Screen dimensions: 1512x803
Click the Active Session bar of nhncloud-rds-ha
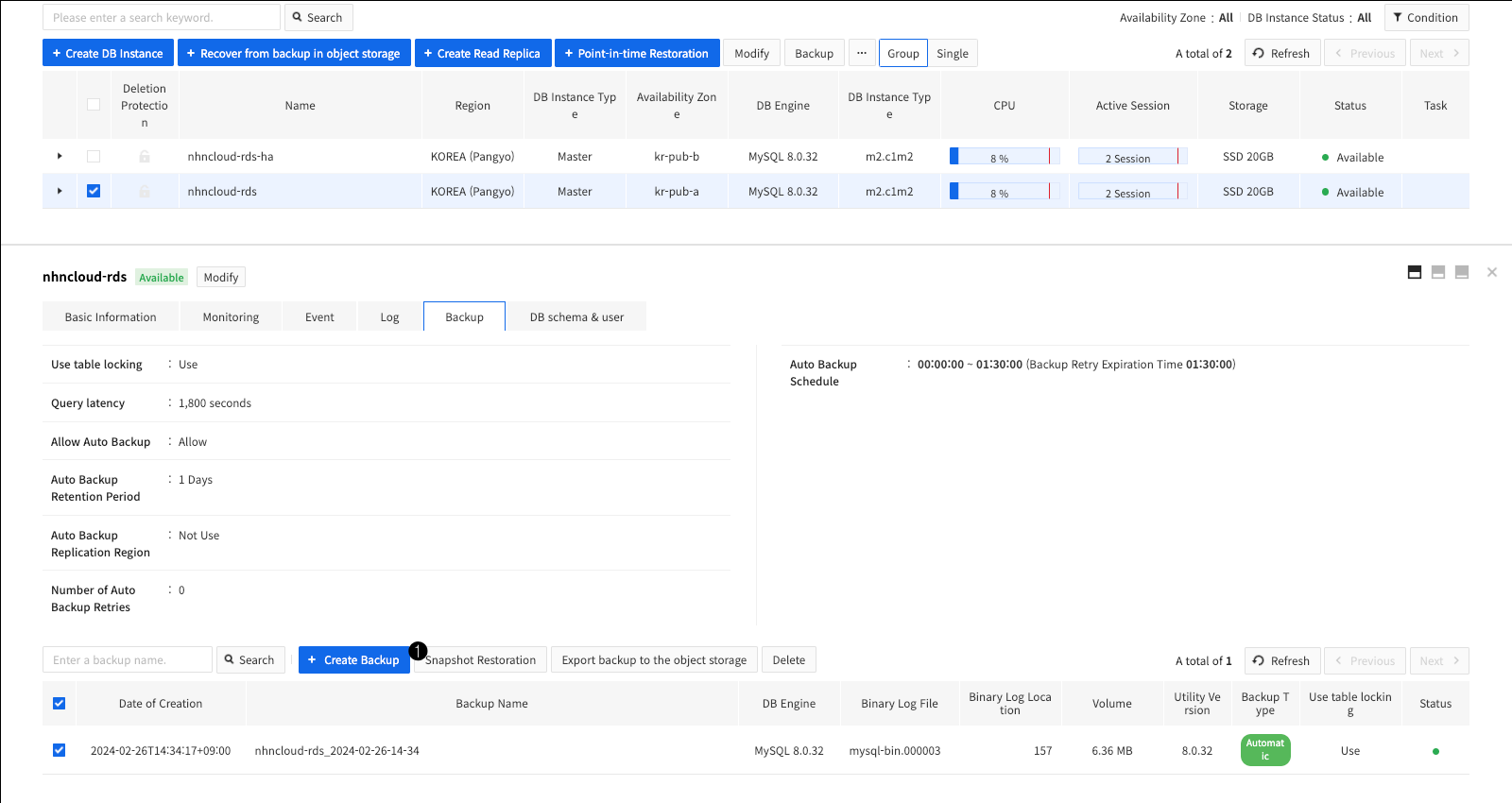(x=1132, y=157)
